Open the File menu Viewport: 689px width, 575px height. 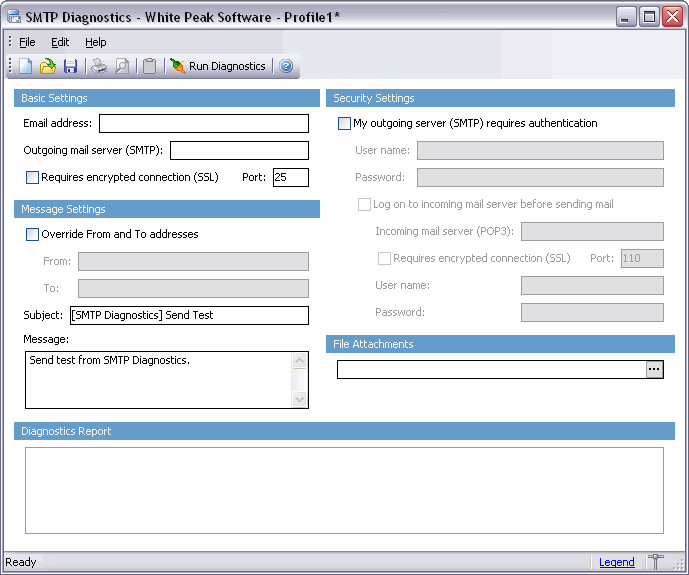click(27, 42)
